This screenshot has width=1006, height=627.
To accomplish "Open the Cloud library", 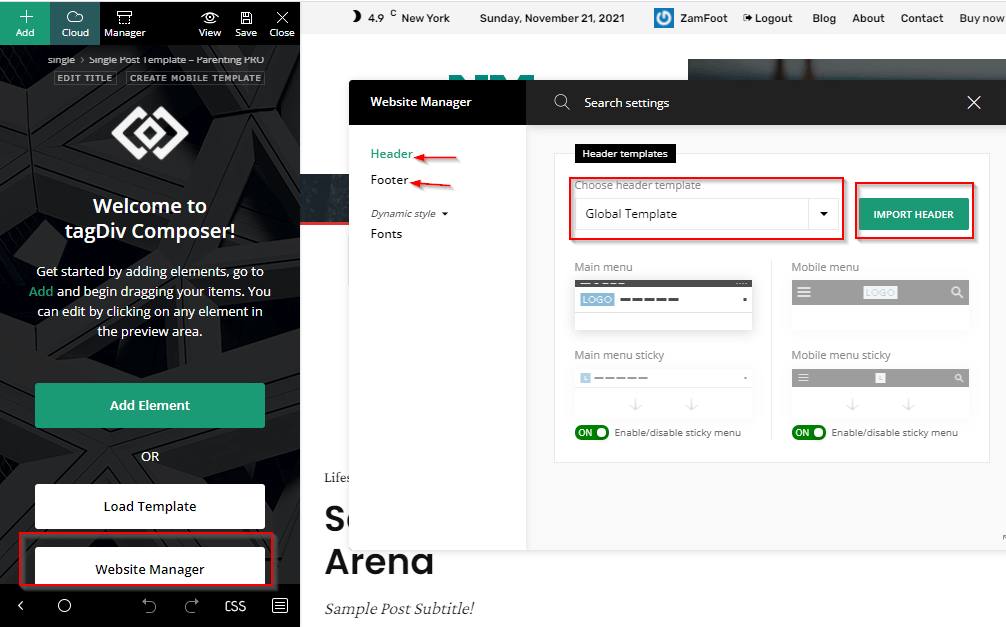I will [x=75, y=23].
